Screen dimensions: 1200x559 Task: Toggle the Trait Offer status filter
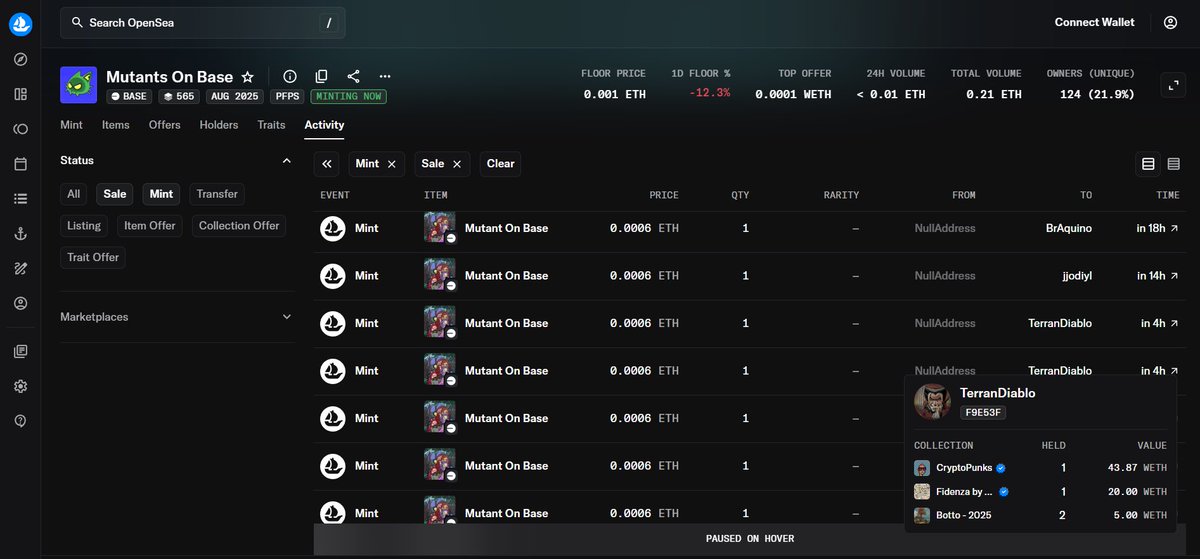93,257
